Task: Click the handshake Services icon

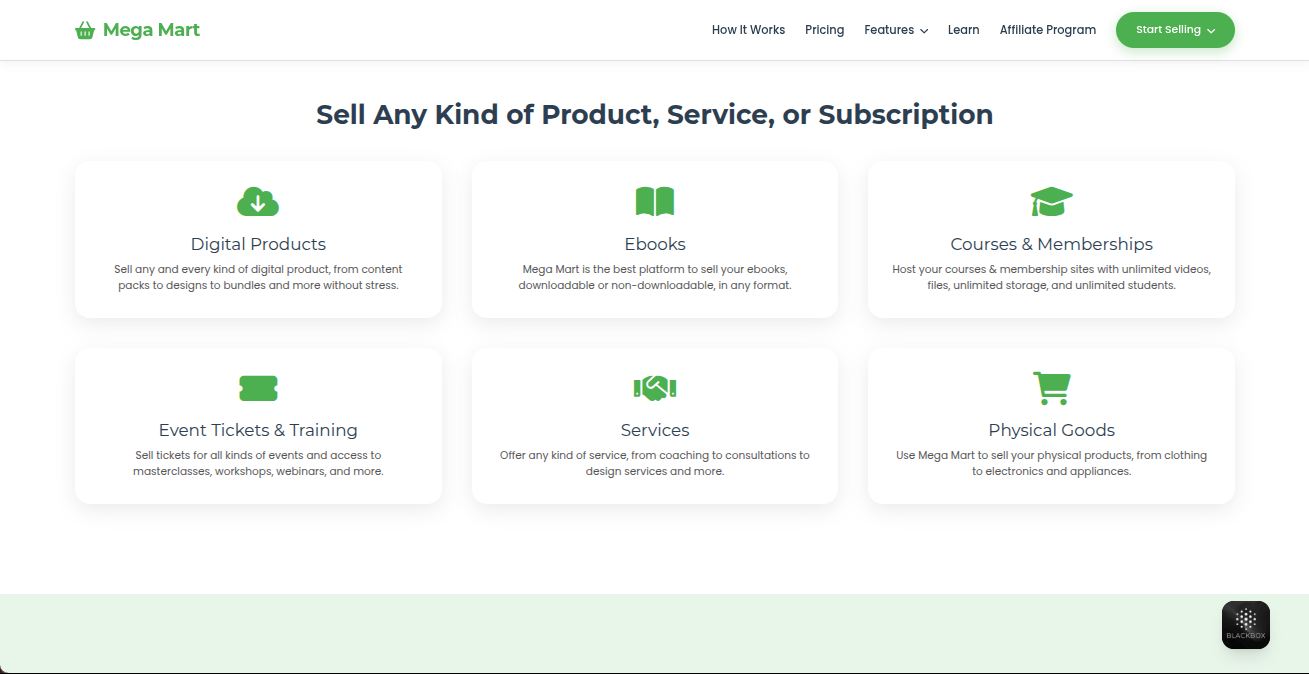Action: click(655, 388)
